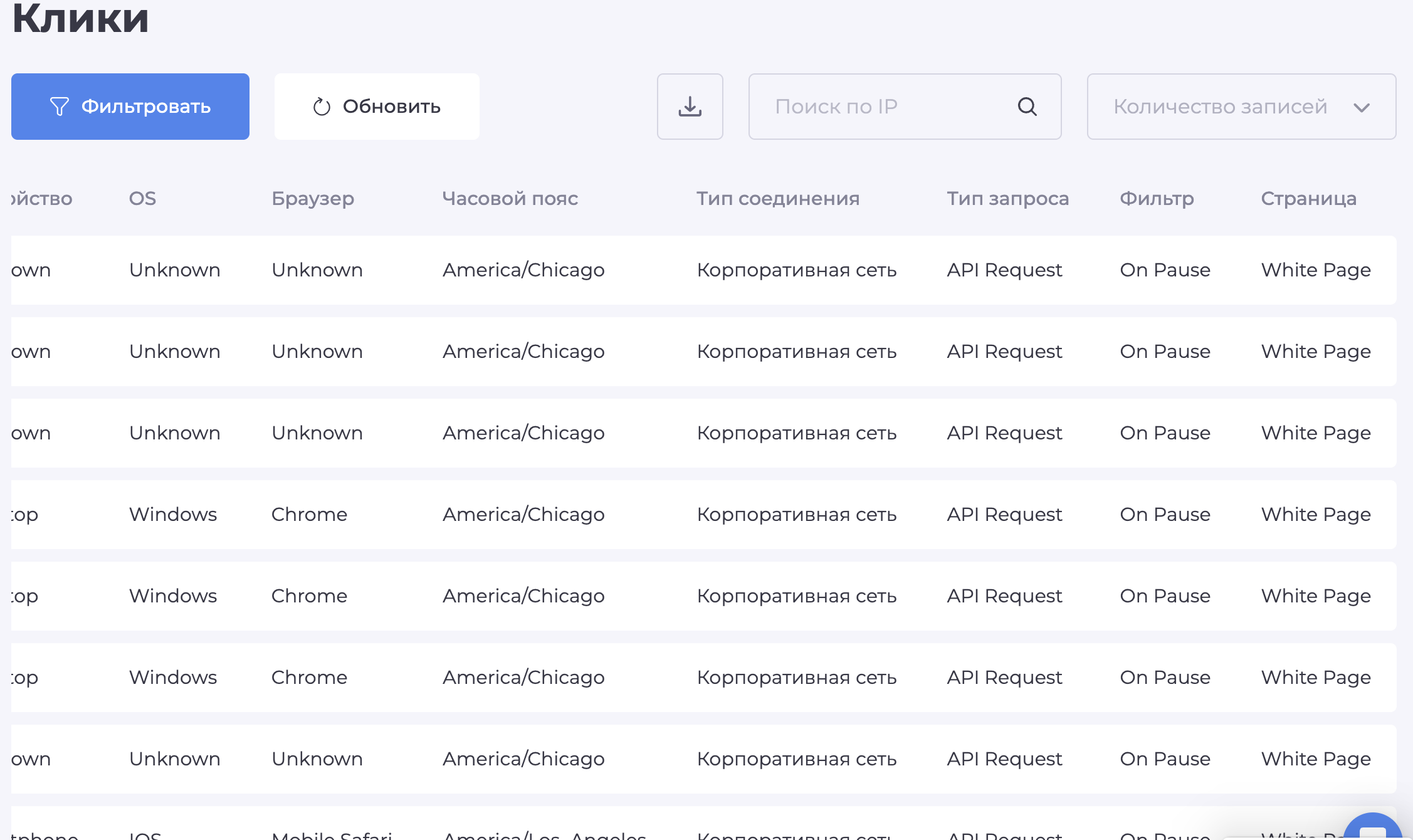Click the Тип запроса column header
The width and height of the screenshot is (1413, 840).
click(x=1007, y=199)
